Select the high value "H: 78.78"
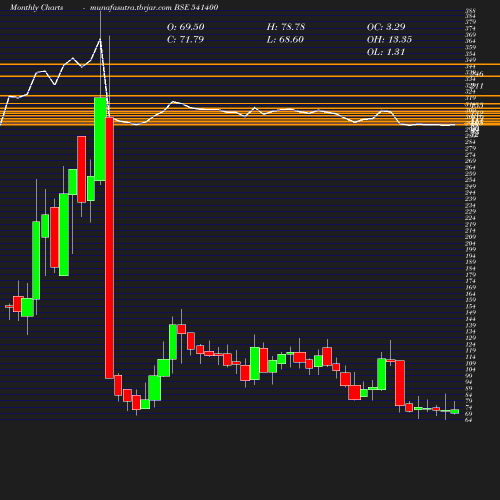Viewport: 500px width, 500px height. (x=286, y=27)
